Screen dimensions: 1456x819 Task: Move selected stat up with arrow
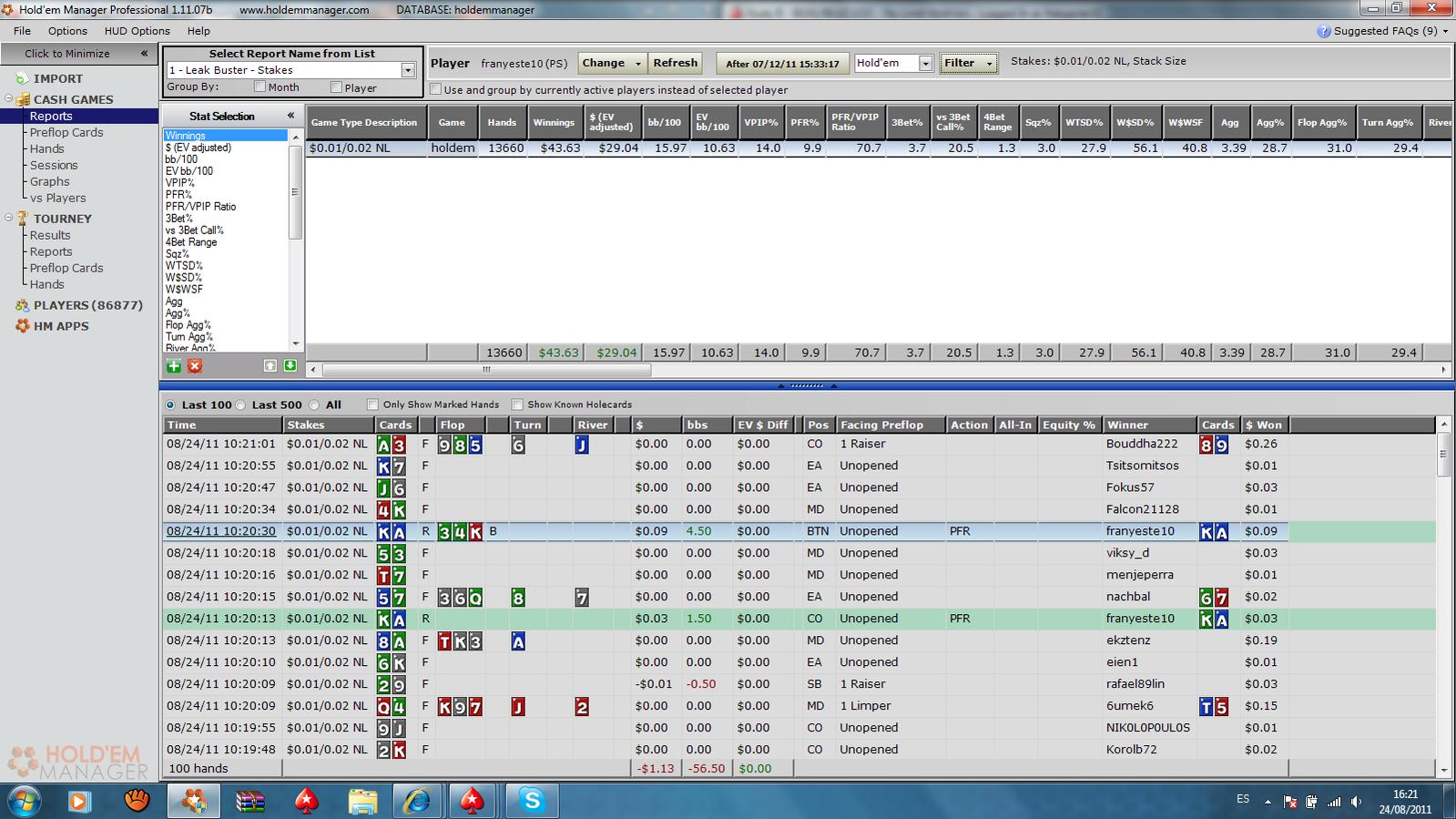point(270,366)
